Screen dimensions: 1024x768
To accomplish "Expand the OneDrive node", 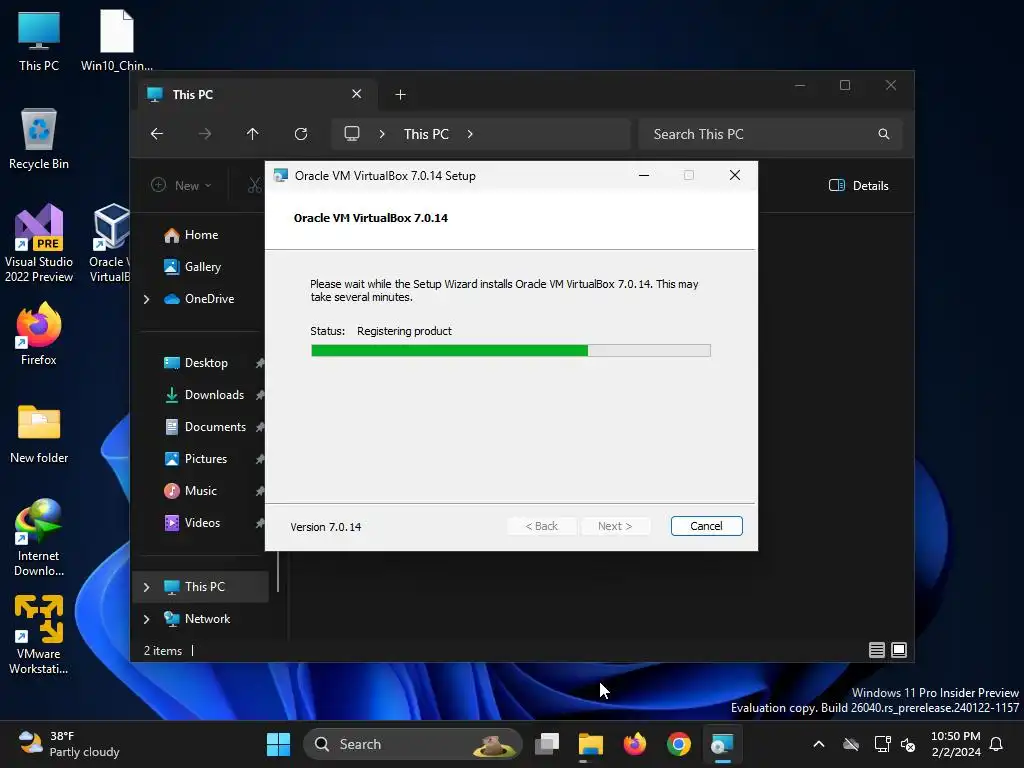I will tap(146, 299).
